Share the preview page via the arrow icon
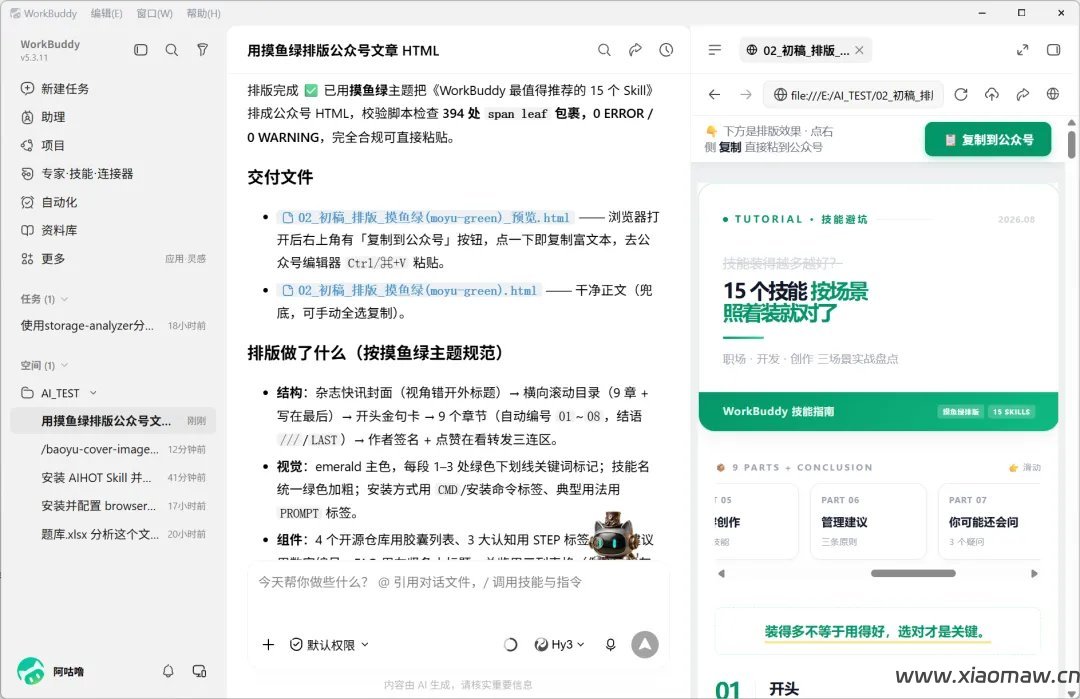The height and width of the screenshot is (699, 1080). 1023,94
